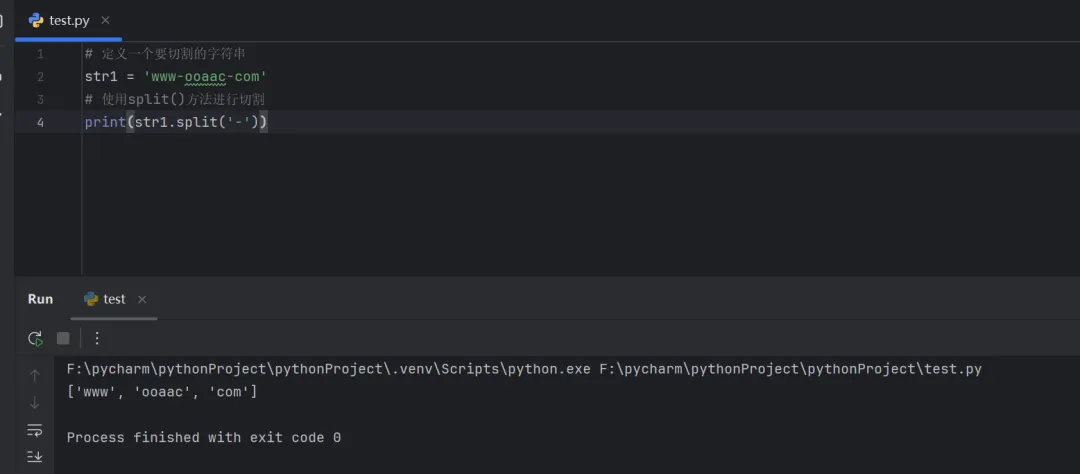Screen dimensions: 1080x474
Task: Click line number 2 in gutter
Action: click(x=40, y=77)
